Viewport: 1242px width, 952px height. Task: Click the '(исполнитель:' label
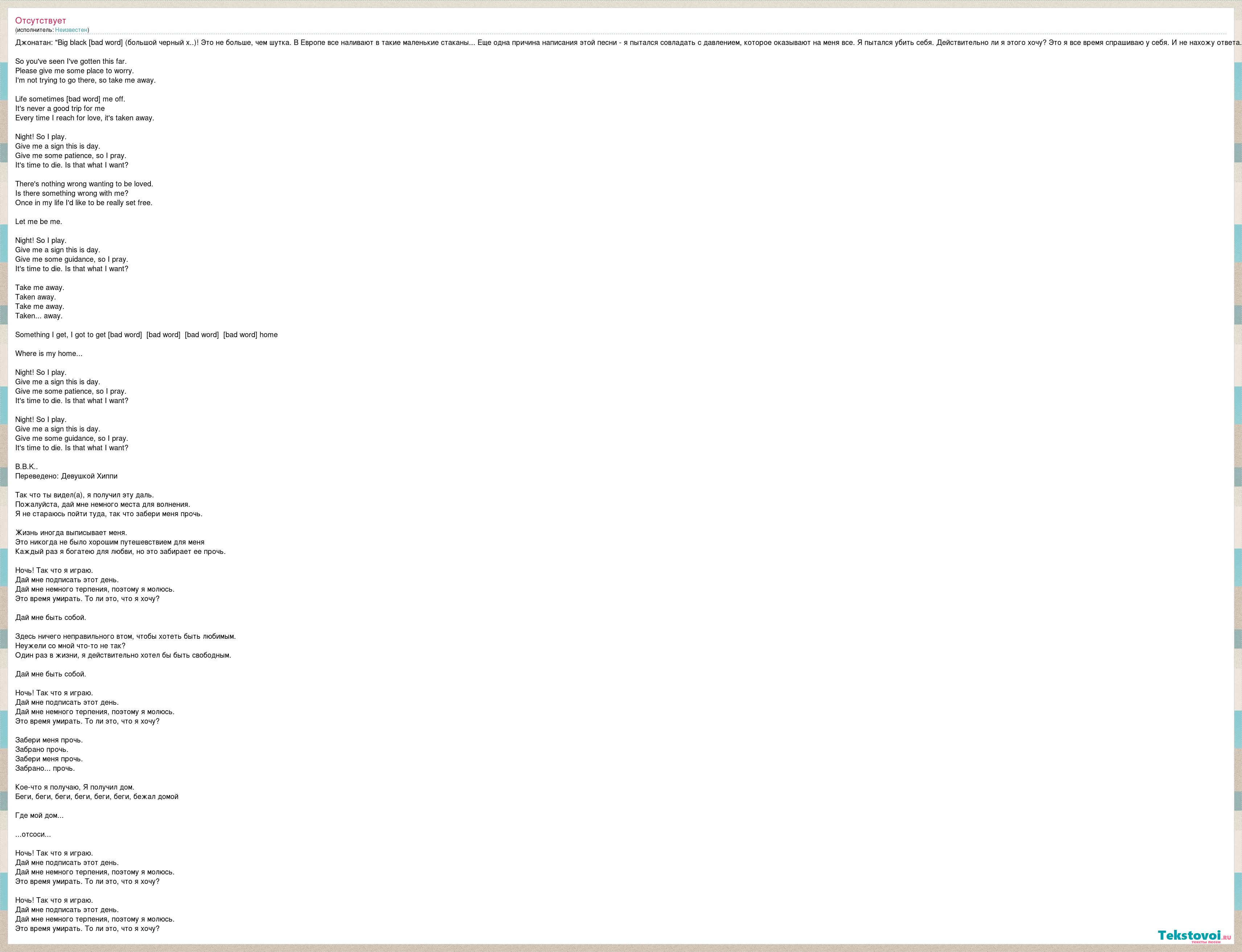[34, 30]
